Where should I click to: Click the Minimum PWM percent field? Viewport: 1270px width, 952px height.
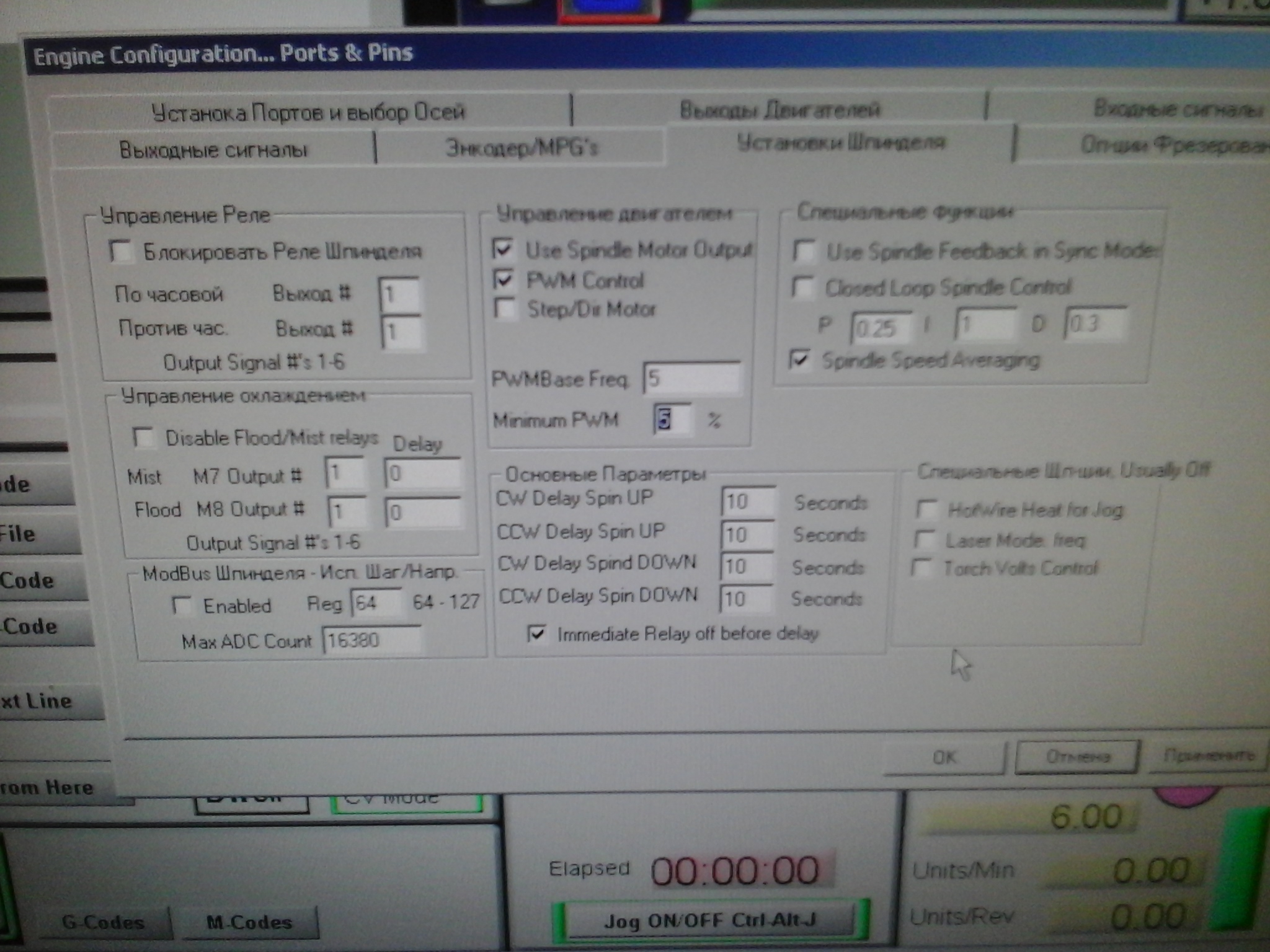pyautogui.click(x=673, y=420)
